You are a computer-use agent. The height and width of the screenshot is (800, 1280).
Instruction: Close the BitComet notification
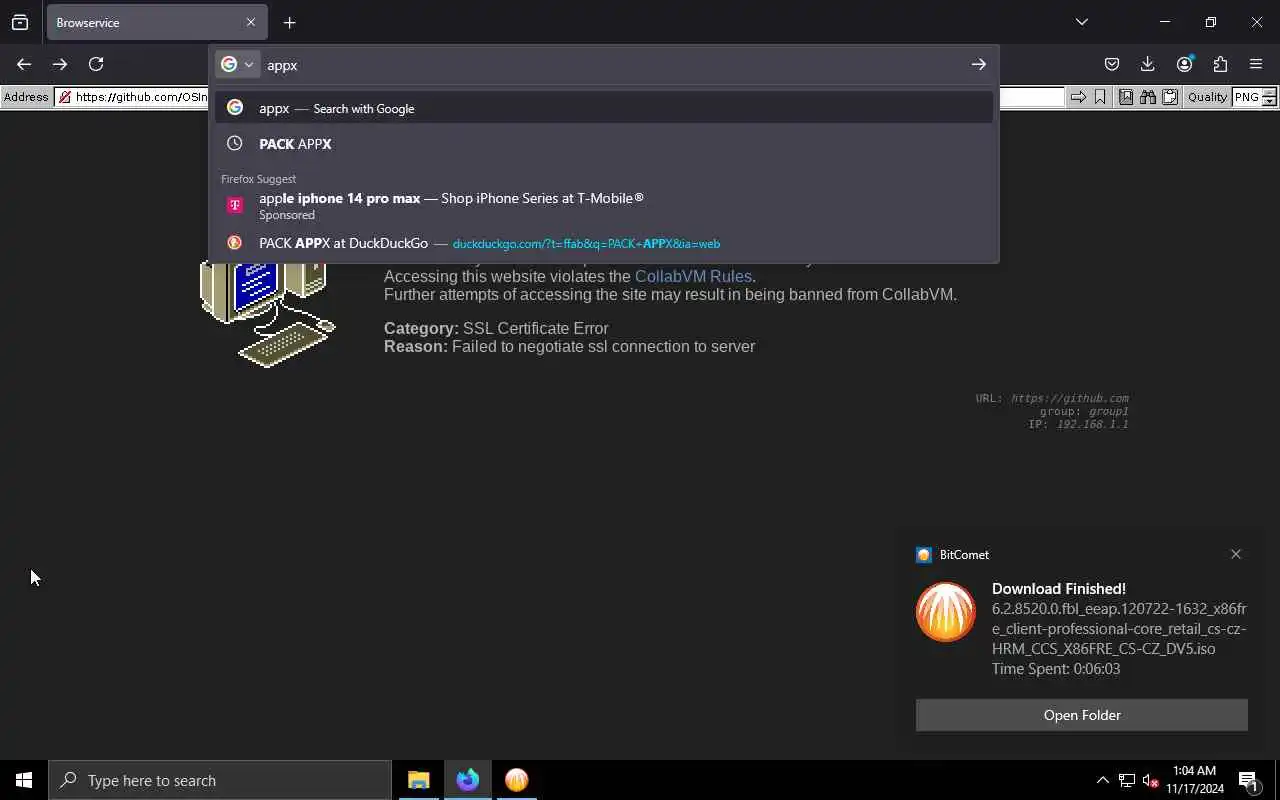click(1236, 554)
